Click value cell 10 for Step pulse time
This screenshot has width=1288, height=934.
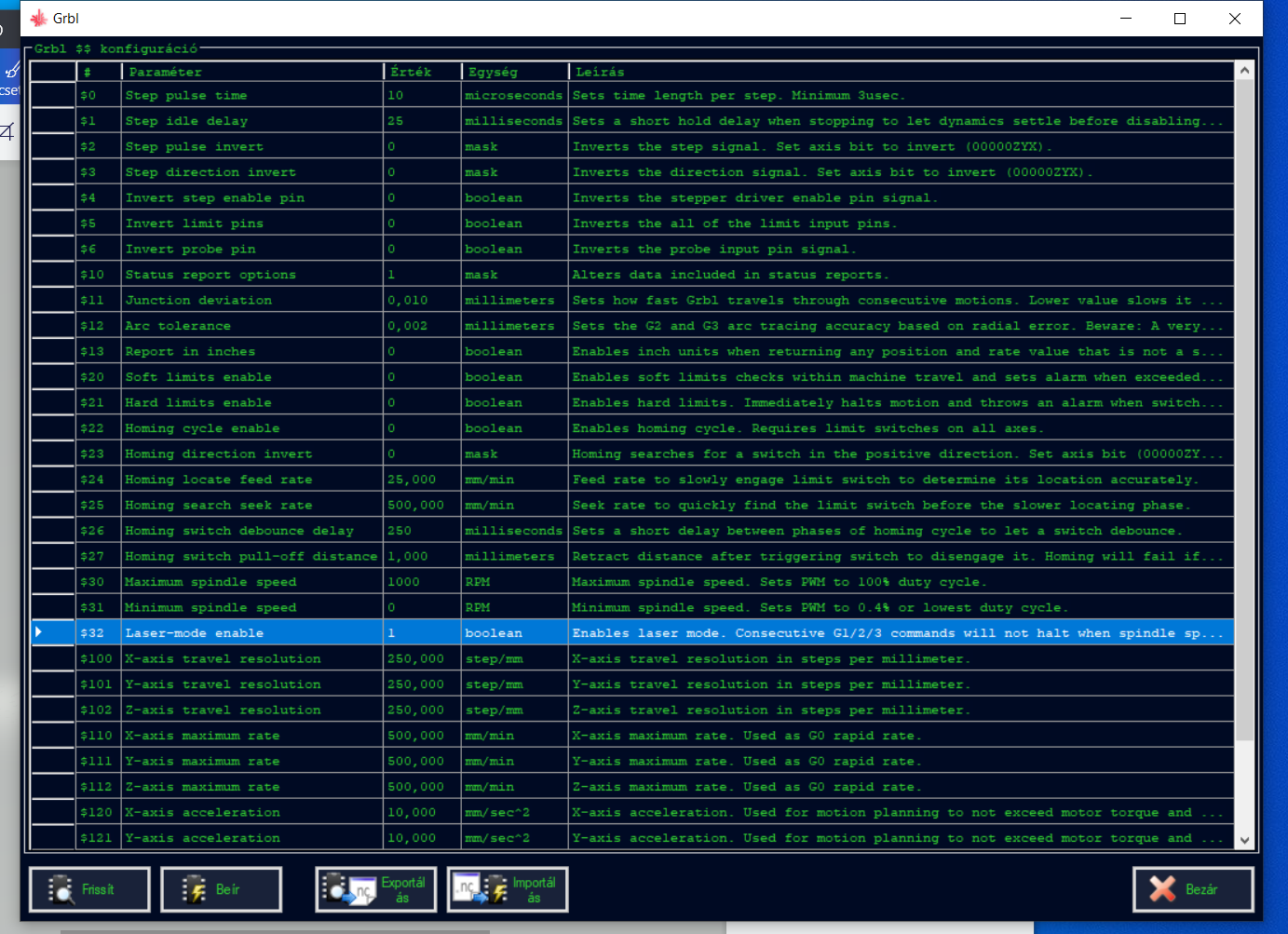tap(423, 96)
